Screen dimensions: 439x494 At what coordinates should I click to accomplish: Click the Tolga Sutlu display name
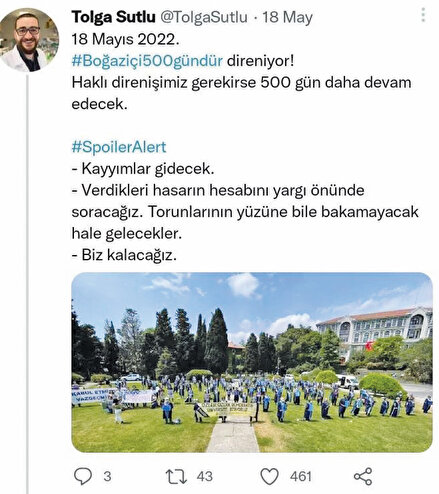(114, 17)
